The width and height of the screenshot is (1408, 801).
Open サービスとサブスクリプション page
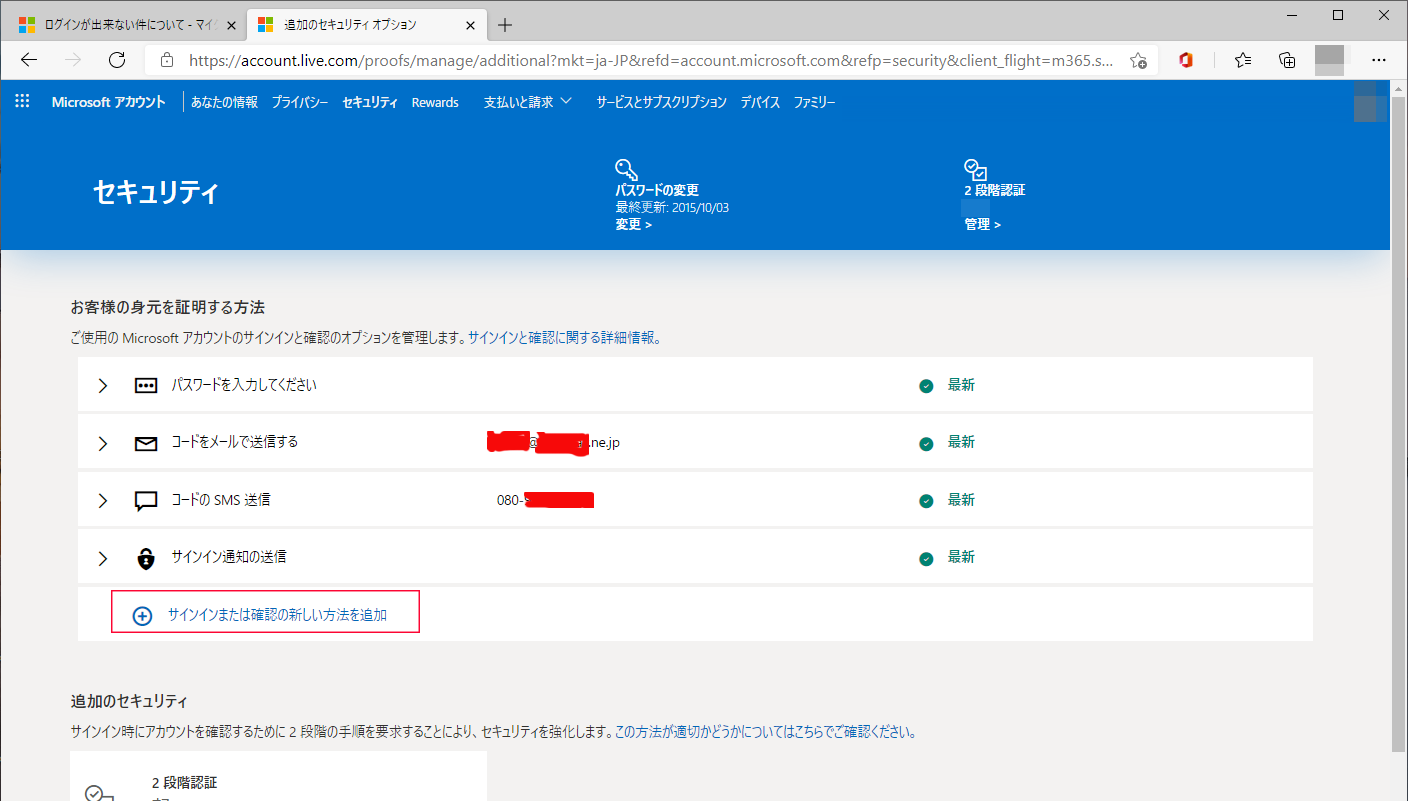[x=661, y=102]
